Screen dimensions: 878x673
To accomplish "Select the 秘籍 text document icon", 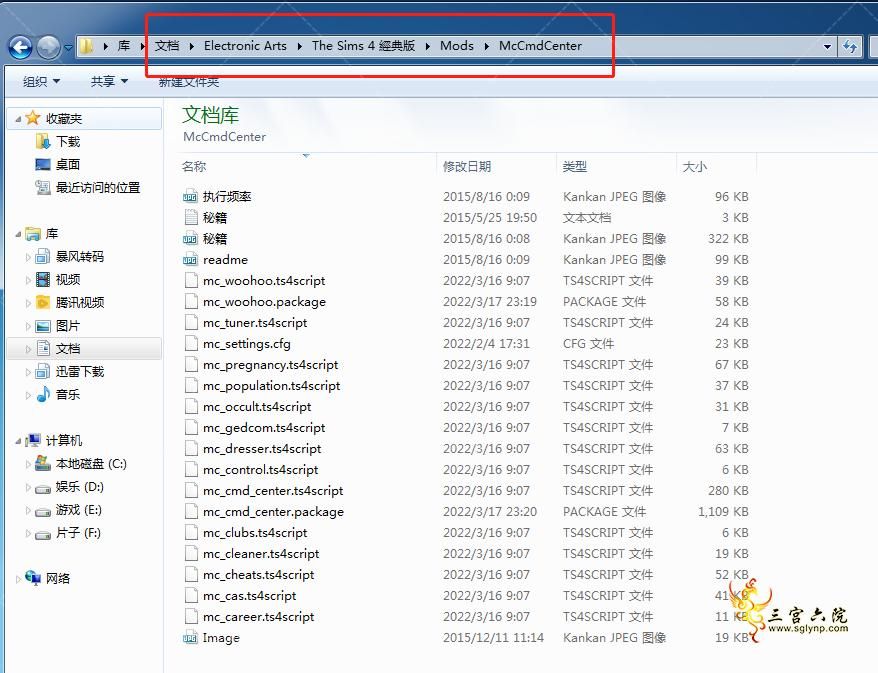I will (191, 217).
